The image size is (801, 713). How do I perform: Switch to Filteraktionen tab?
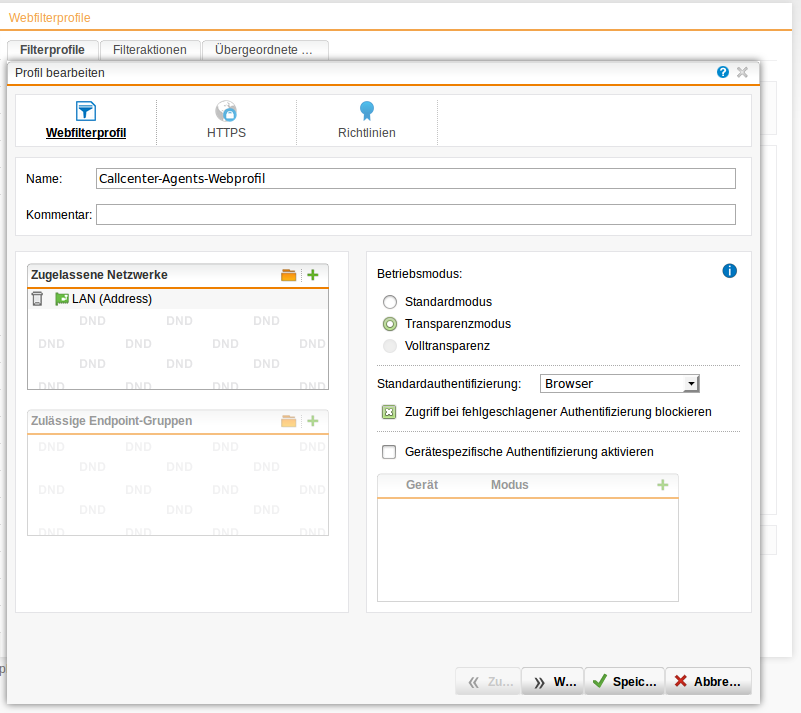click(x=150, y=50)
